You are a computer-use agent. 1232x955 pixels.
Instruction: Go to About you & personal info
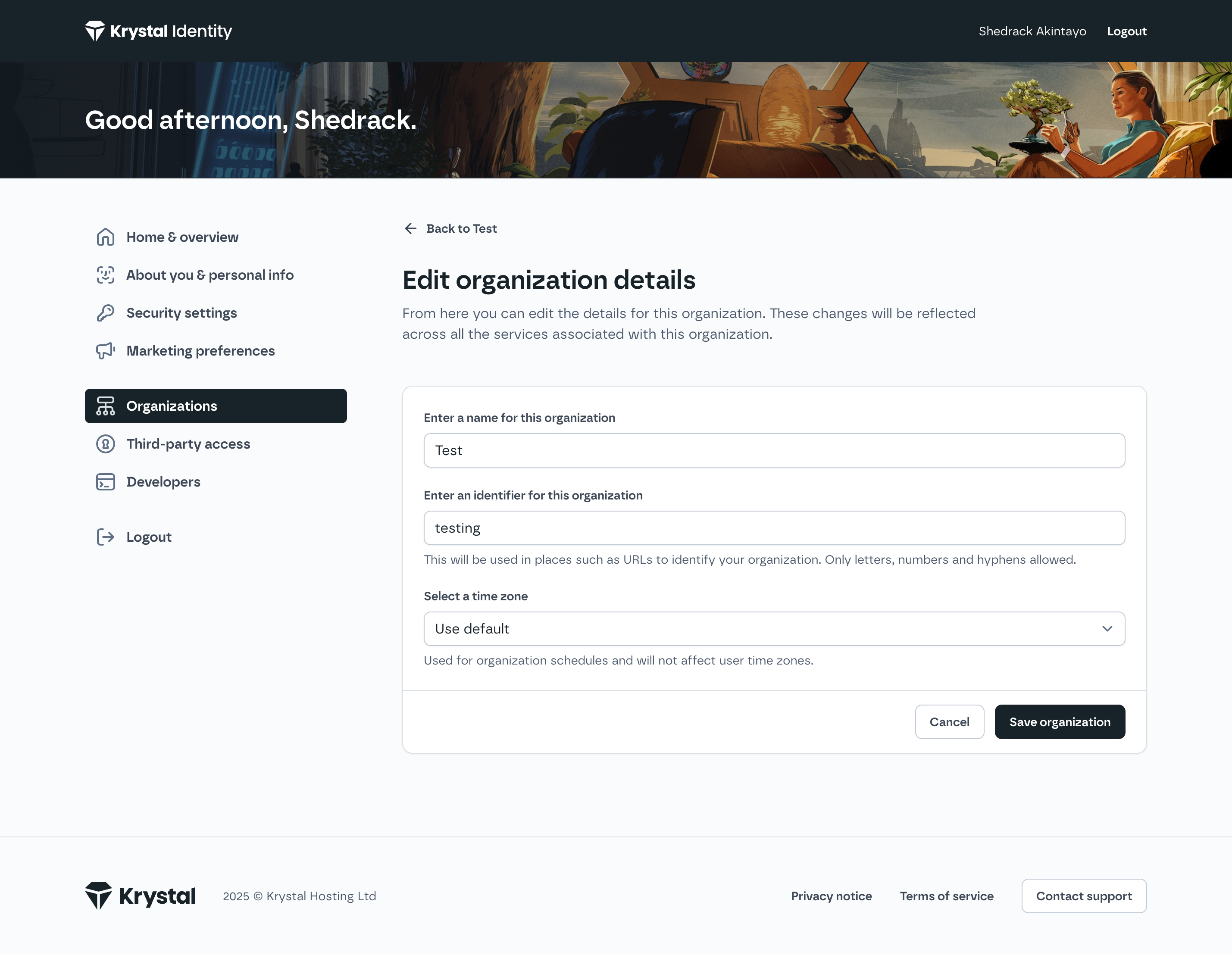point(216,275)
